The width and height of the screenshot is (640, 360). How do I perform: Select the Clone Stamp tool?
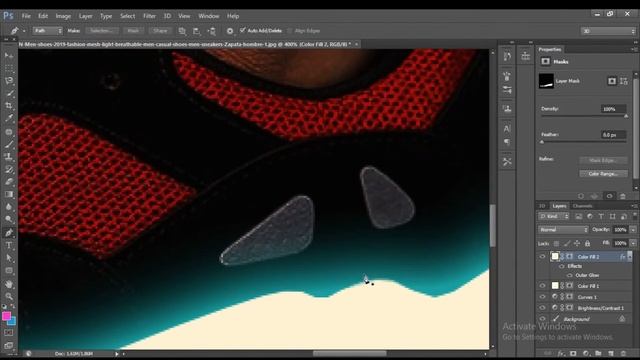click(9, 156)
